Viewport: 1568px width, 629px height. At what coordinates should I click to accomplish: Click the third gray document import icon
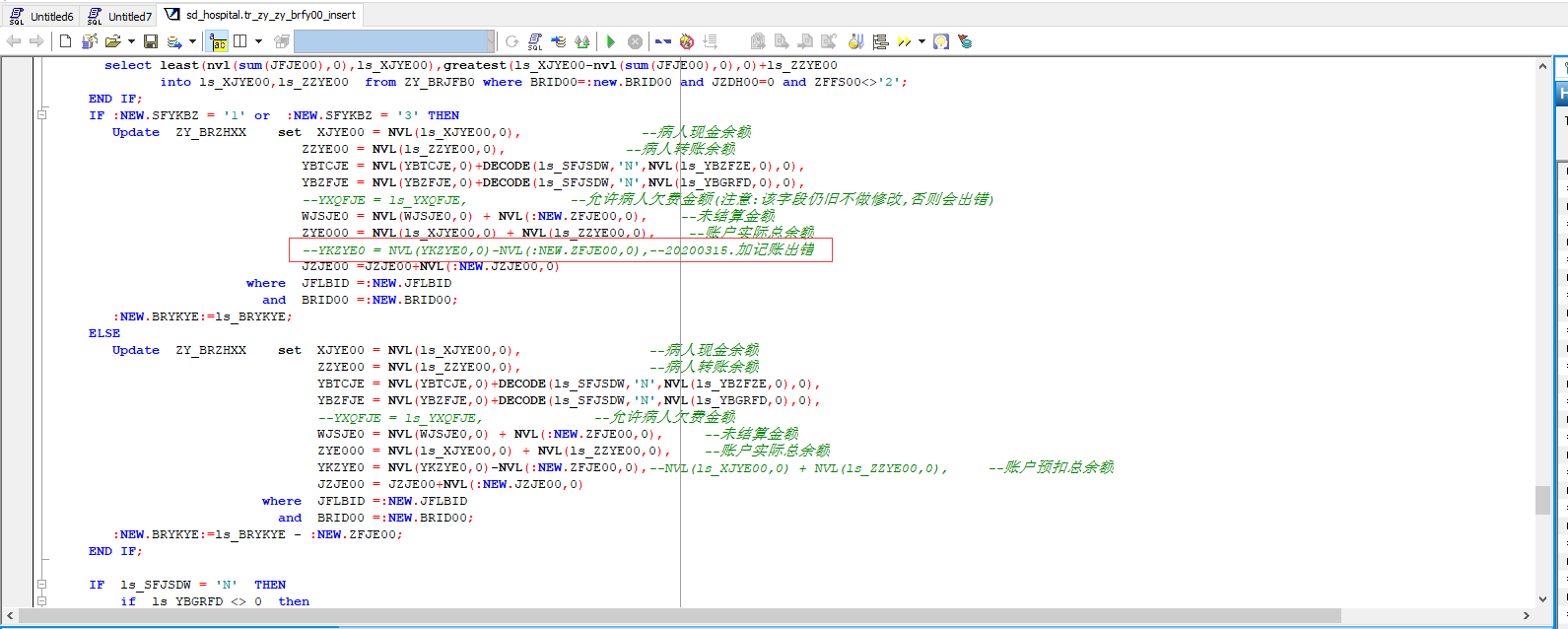[805, 41]
